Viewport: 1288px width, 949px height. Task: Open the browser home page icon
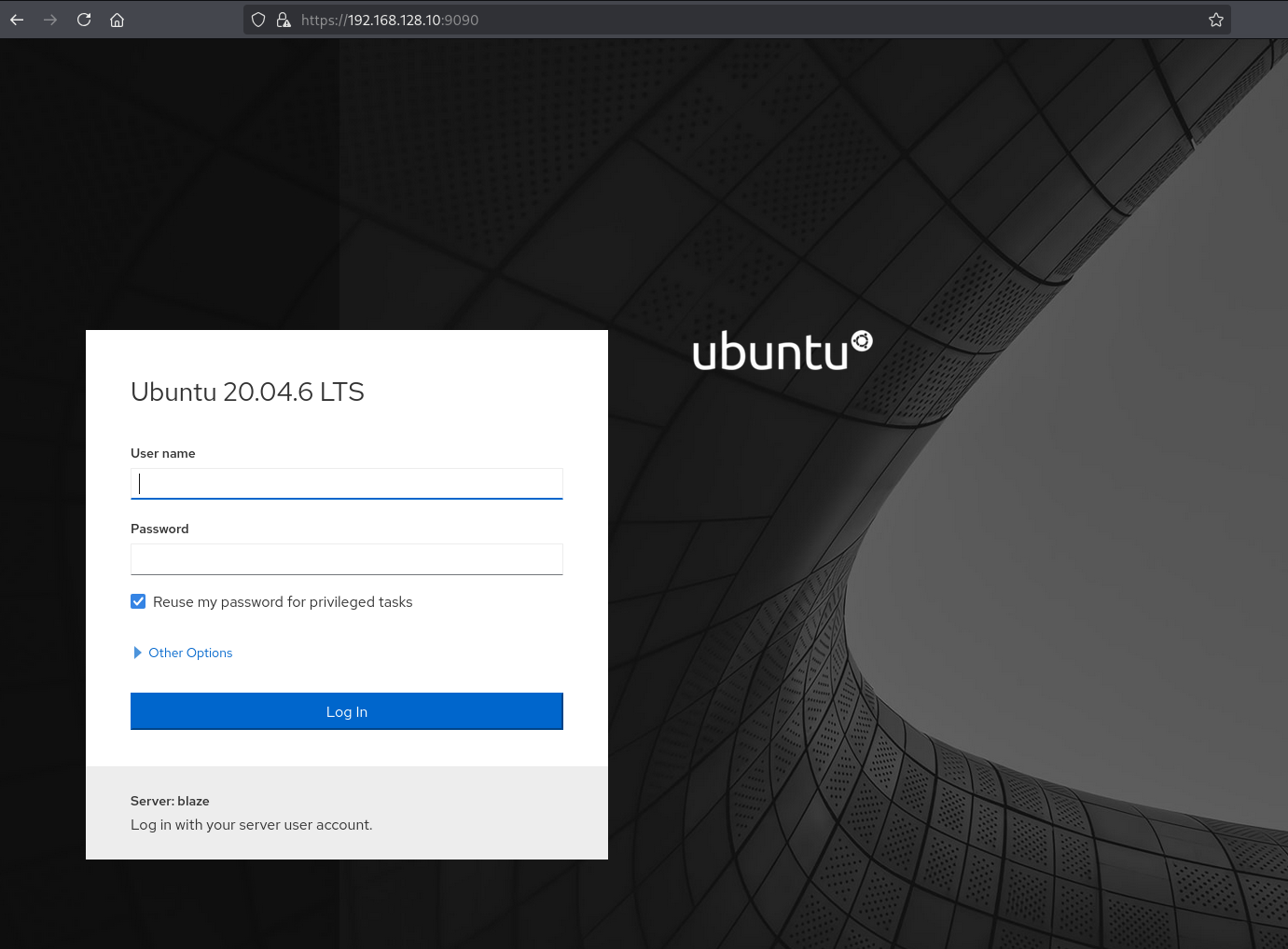tap(117, 20)
